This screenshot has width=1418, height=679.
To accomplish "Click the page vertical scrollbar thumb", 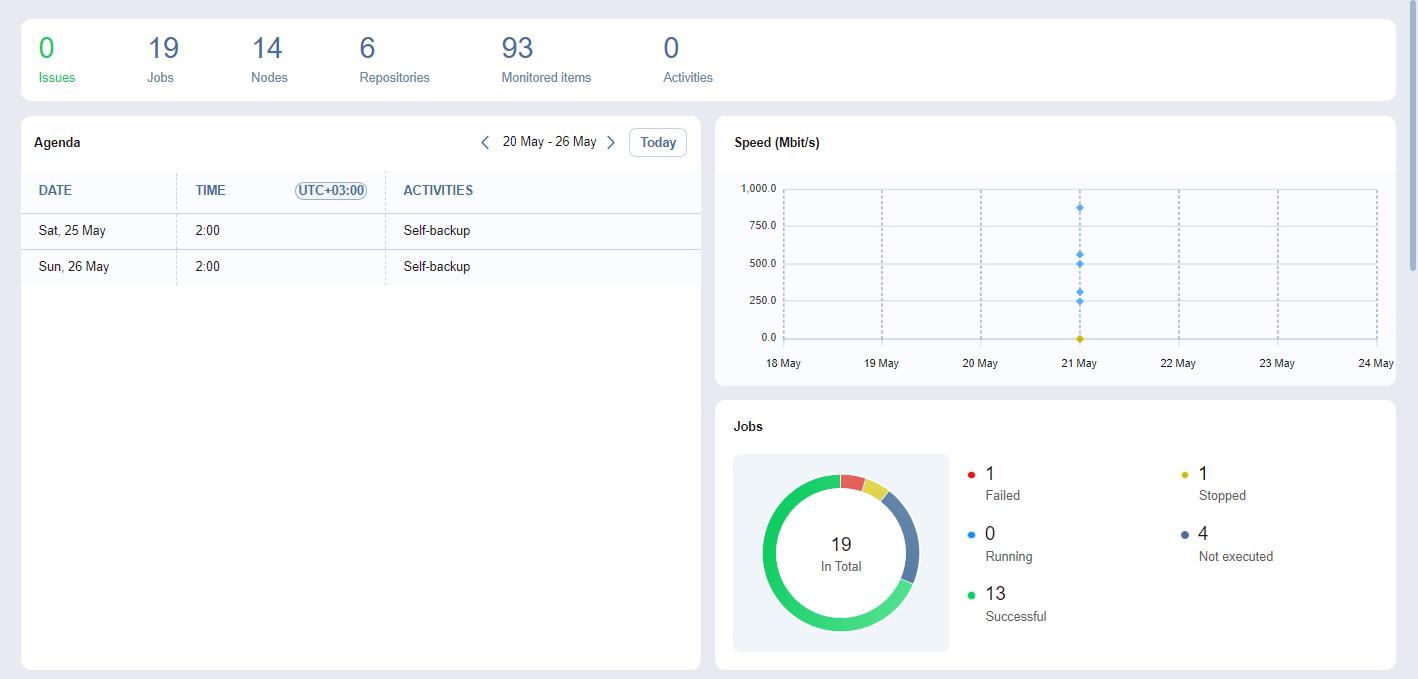I will pyautogui.click(x=1412, y=135).
